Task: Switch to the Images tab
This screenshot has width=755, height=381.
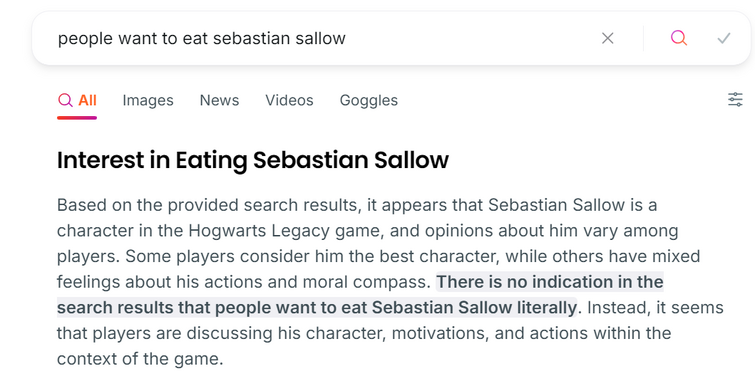Action: tap(148, 100)
